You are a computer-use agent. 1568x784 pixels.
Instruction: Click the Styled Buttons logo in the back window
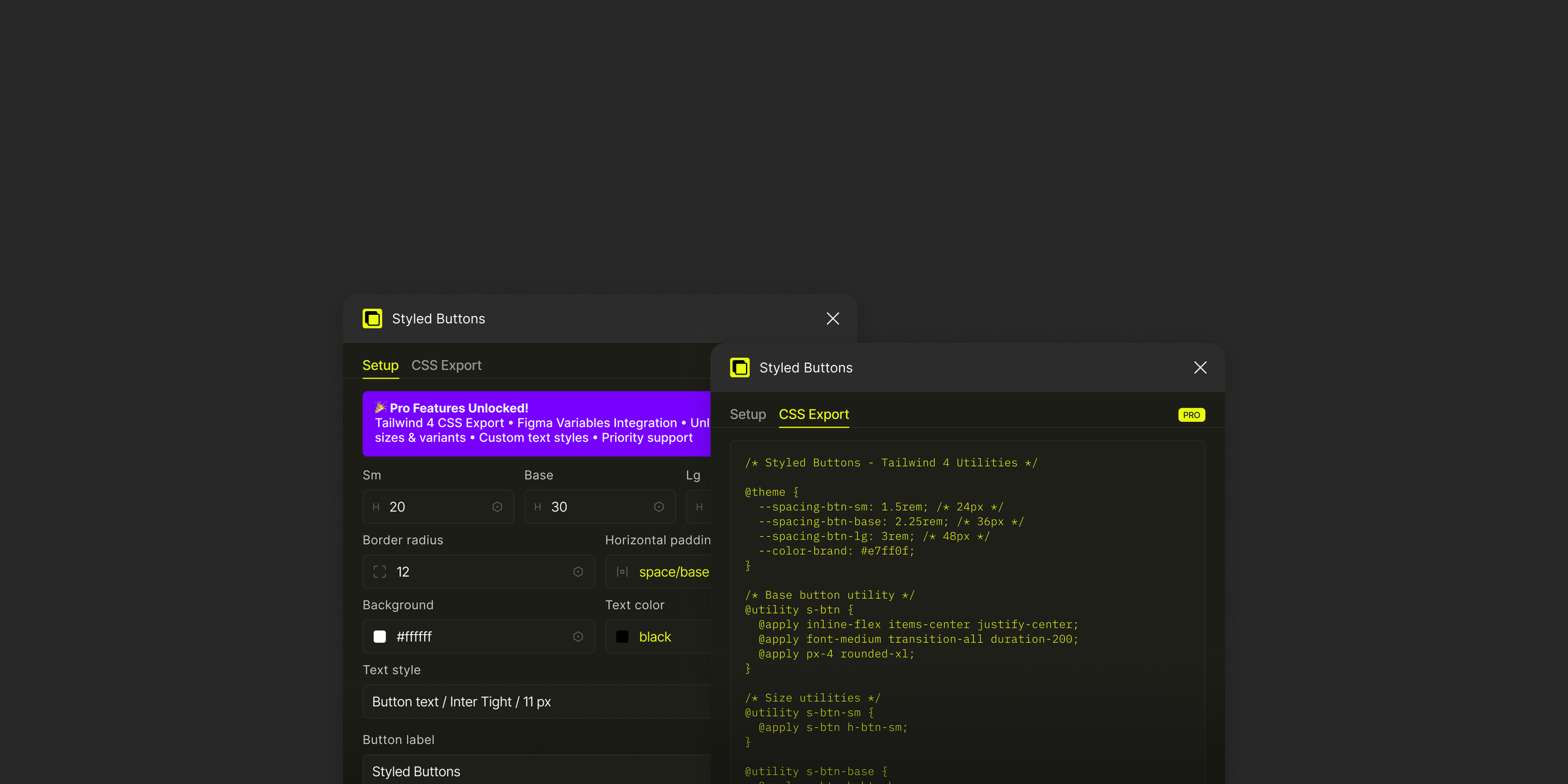373,318
